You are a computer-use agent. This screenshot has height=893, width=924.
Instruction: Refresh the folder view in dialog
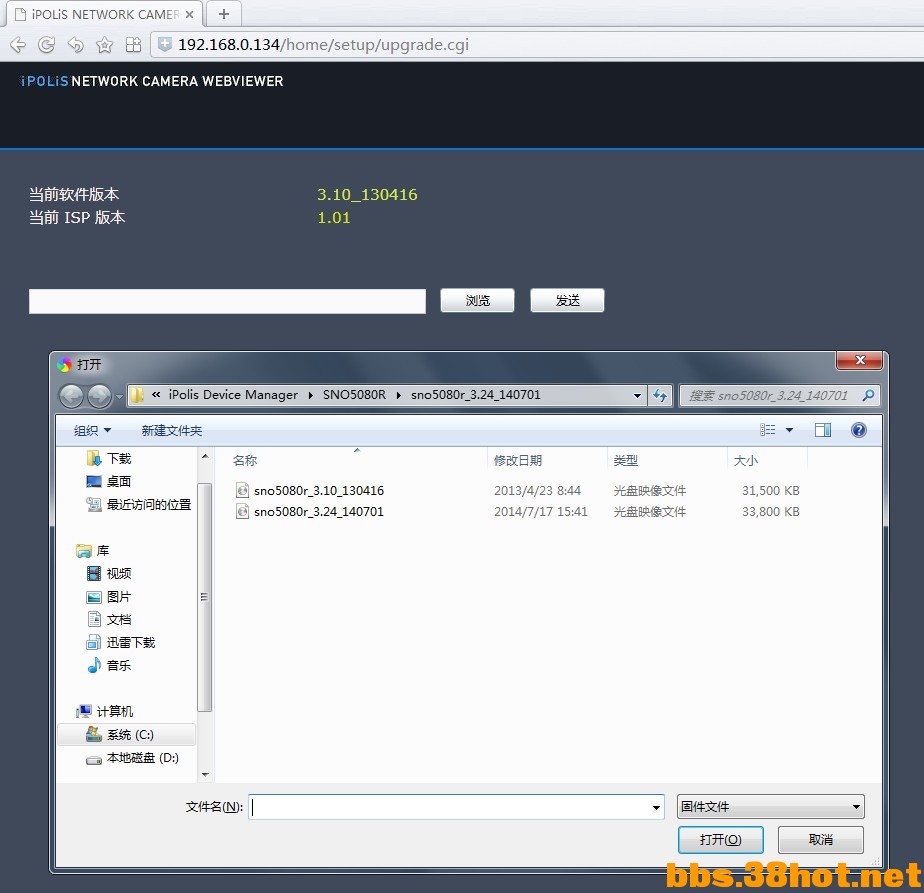660,396
